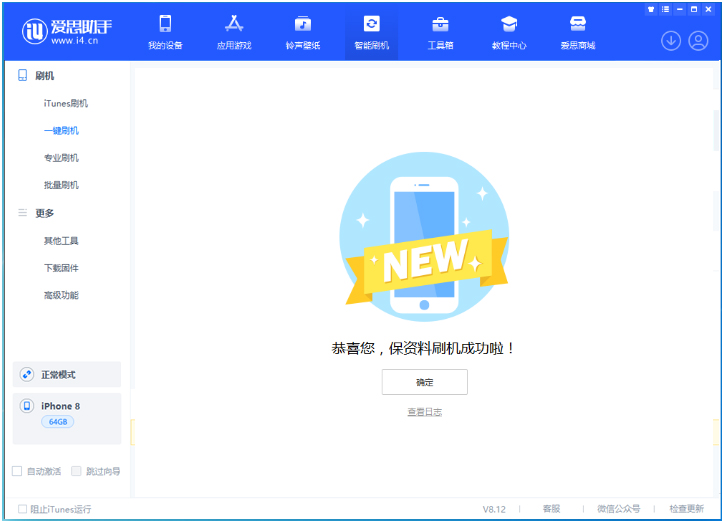724x523 pixels.
Task: Click the www.i4.cn website text
Action: tap(74, 41)
